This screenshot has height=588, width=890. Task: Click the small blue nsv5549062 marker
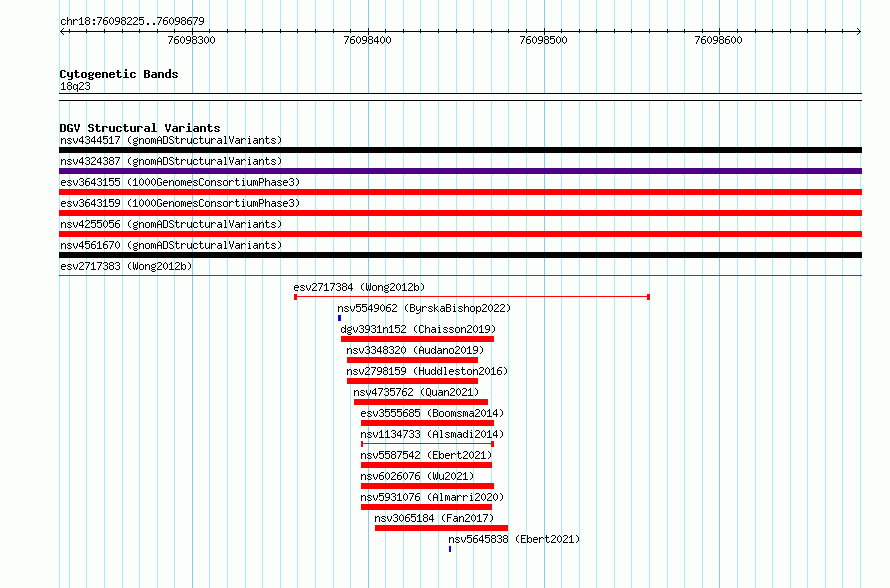(339, 318)
